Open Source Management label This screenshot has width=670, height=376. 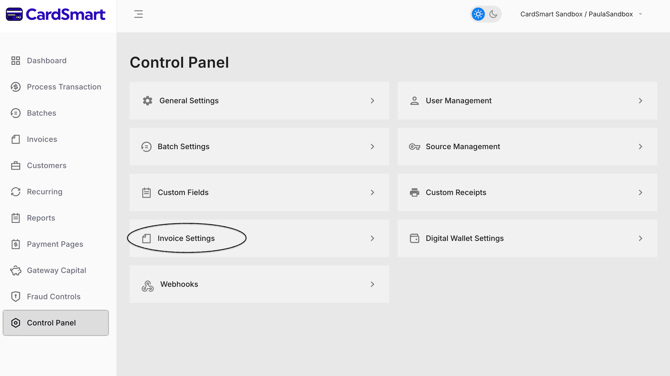[x=463, y=147]
